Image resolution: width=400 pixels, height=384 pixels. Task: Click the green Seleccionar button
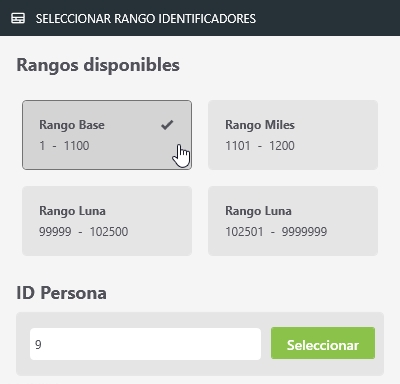[323, 343]
